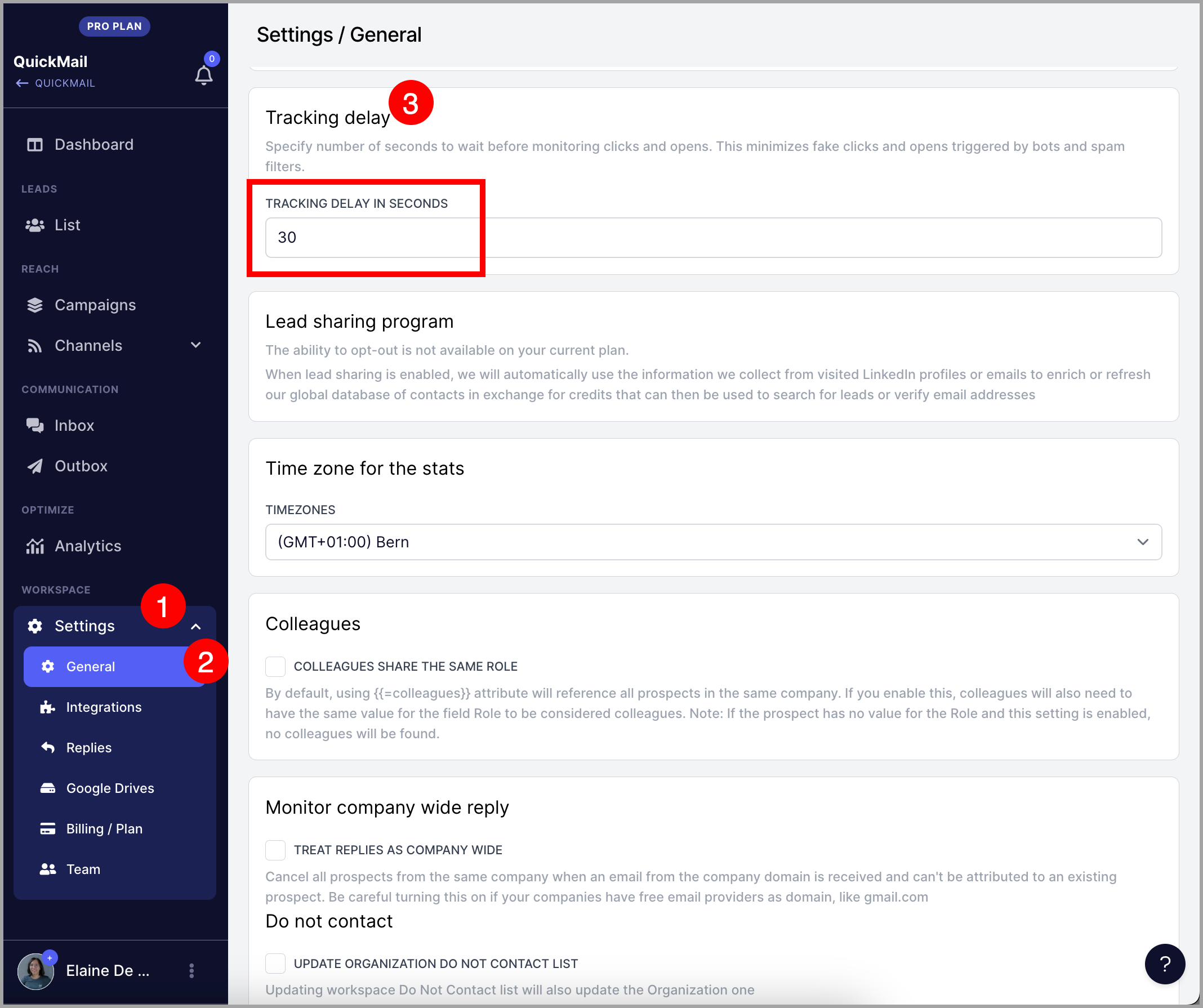
Task: Expand the Channels submenu chevron
Action: point(196,345)
